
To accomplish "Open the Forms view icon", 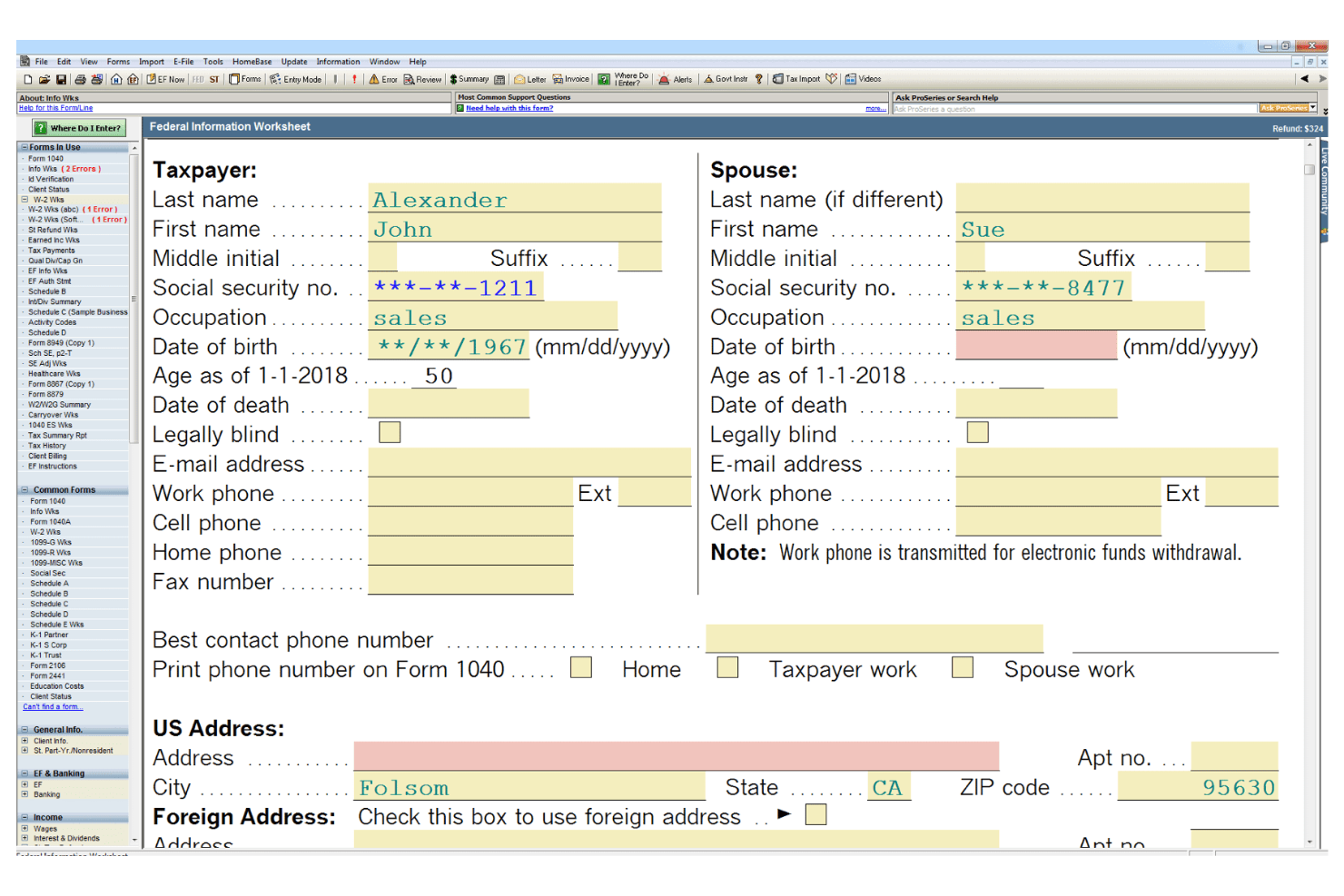I will point(242,79).
